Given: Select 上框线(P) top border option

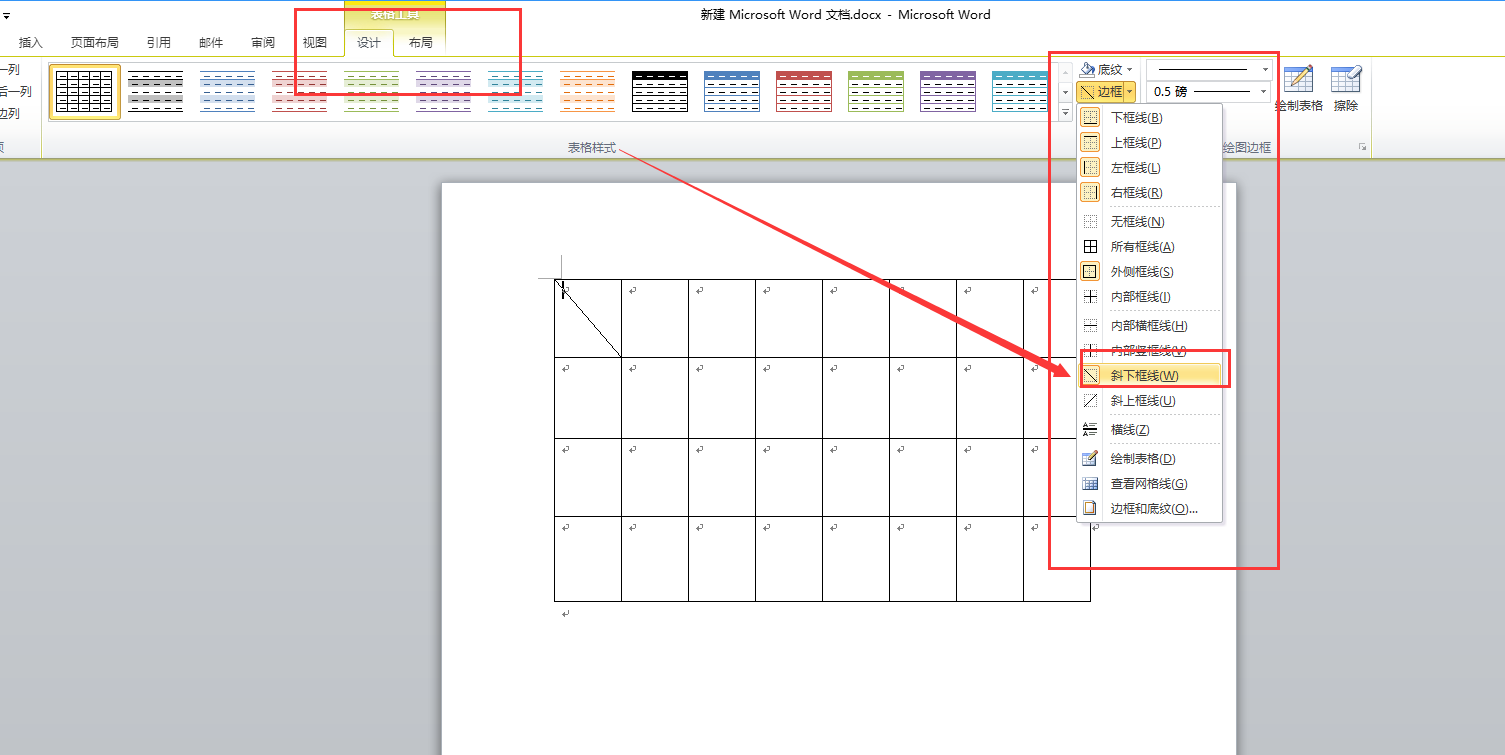Looking at the screenshot, I should click(1149, 143).
